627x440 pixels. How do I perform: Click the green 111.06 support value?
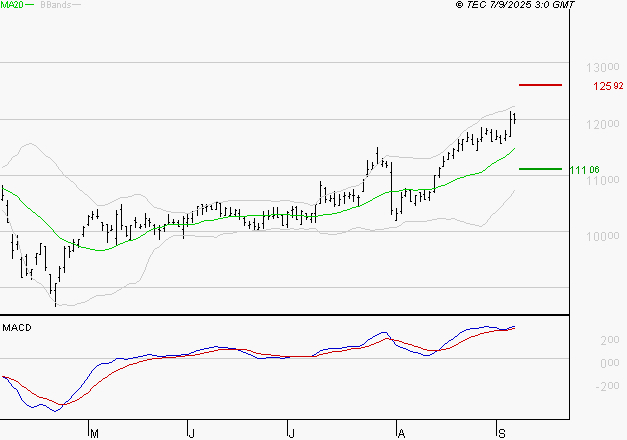tap(585, 170)
